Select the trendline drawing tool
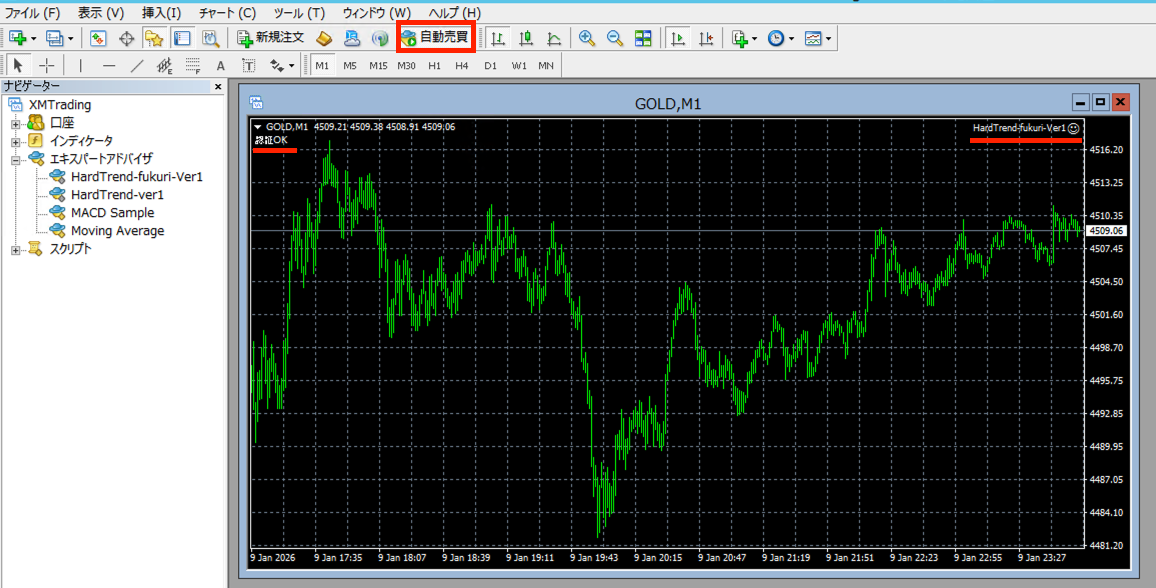Screen dimensions: 1156x588 pyautogui.click(x=137, y=65)
